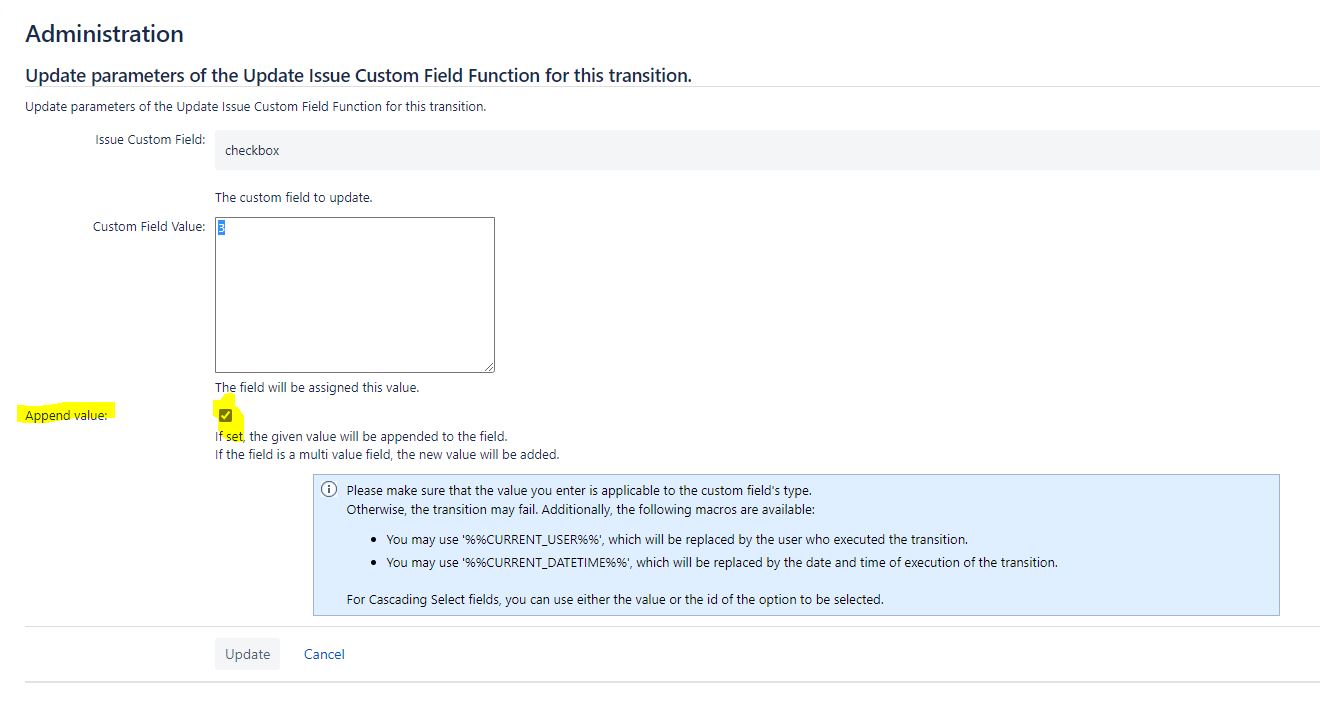The height and width of the screenshot is (713, 1320).
Task: Click the 'Custom Field Value:' label
Action: pos(149,226)
